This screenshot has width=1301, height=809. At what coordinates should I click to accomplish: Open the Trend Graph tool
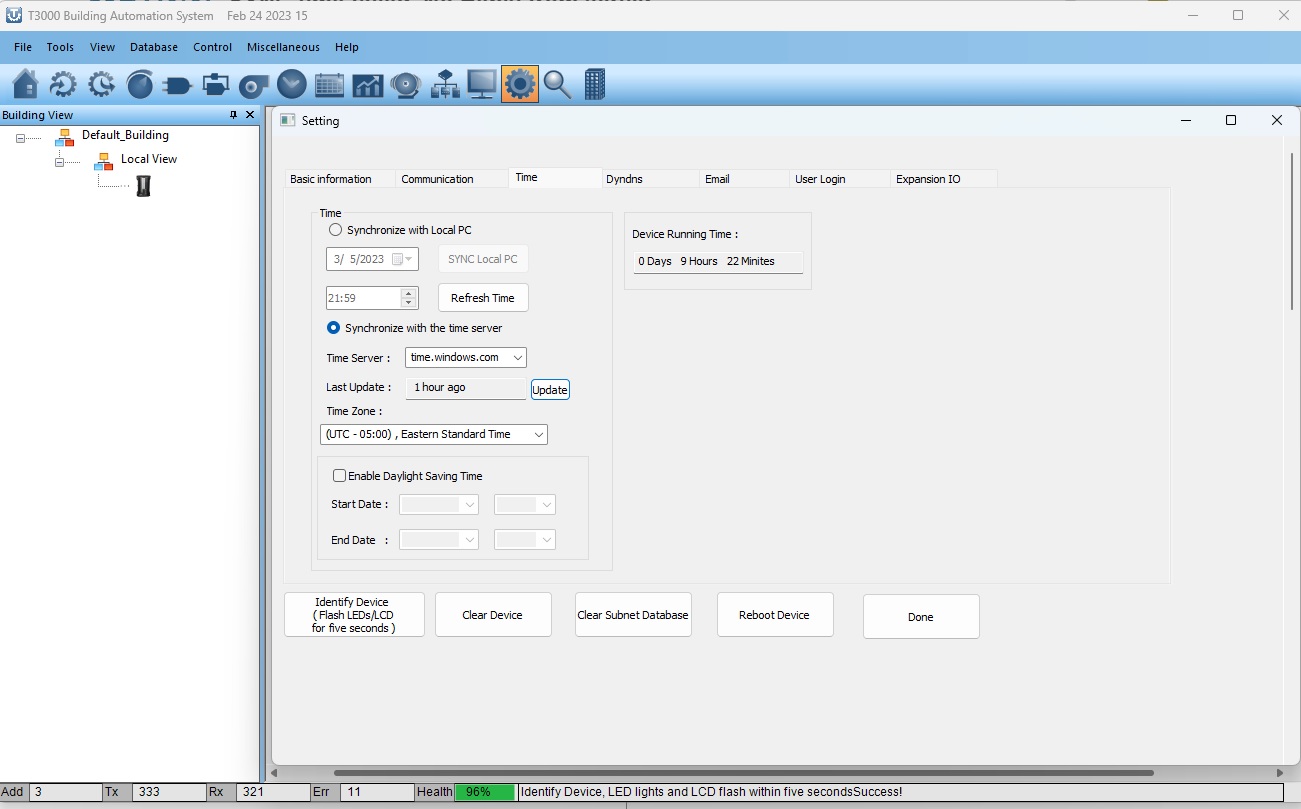coord(367,84)
